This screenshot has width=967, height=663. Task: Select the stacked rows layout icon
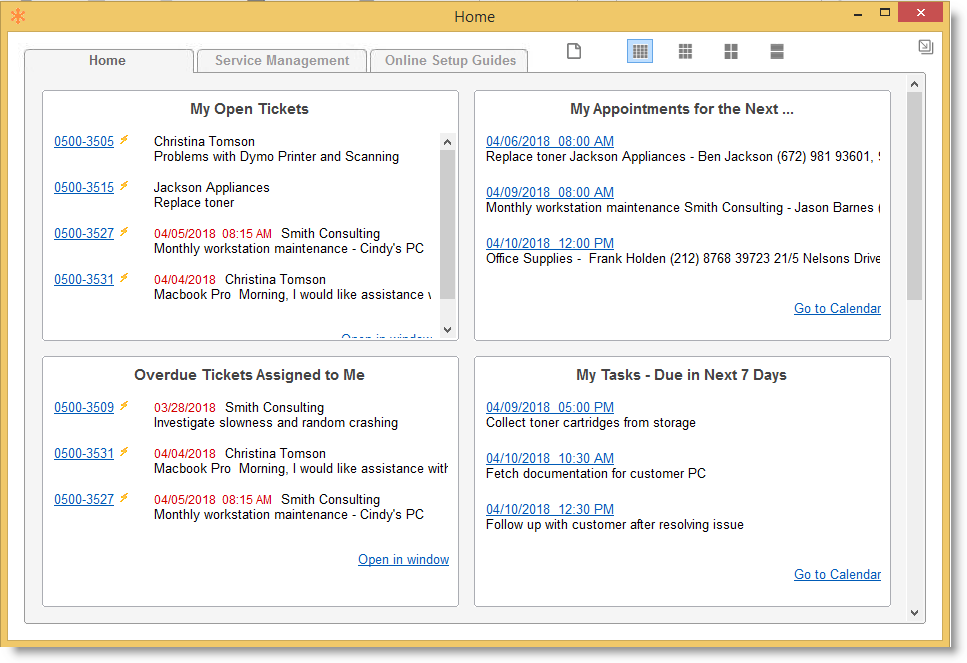[777, 51]
